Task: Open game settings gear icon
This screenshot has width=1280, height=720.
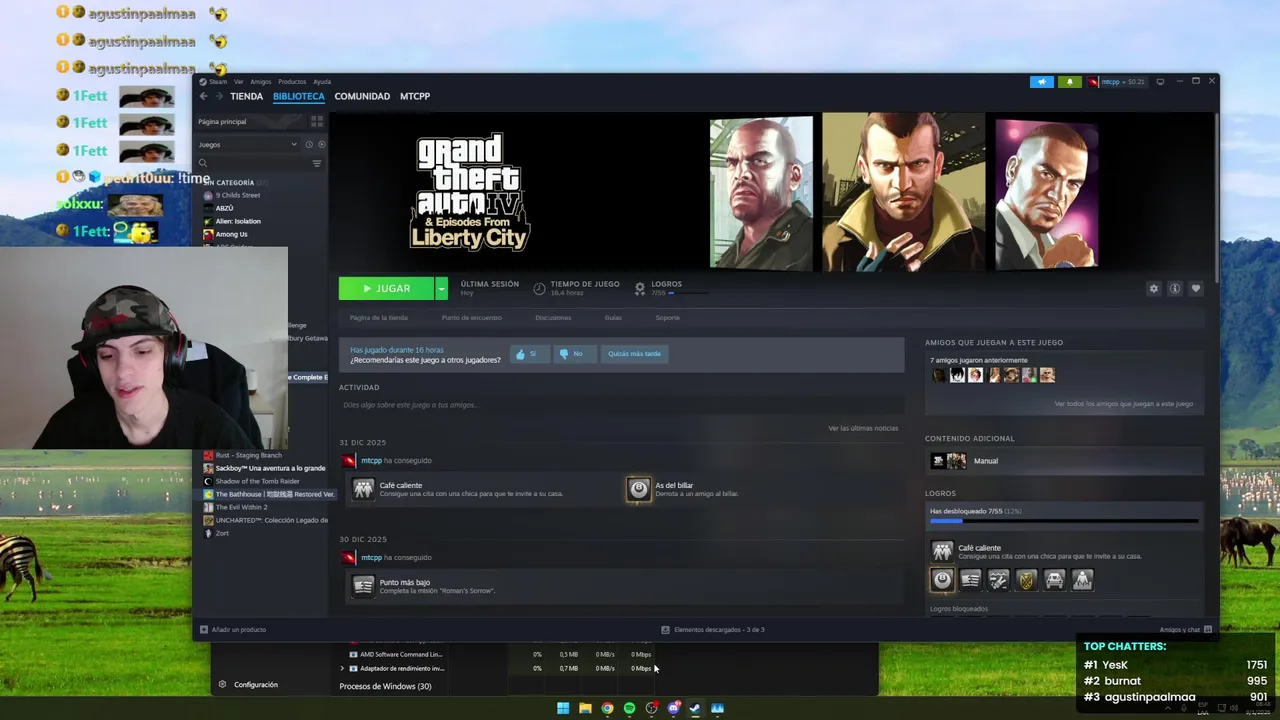Action: tap(1153, 288)
